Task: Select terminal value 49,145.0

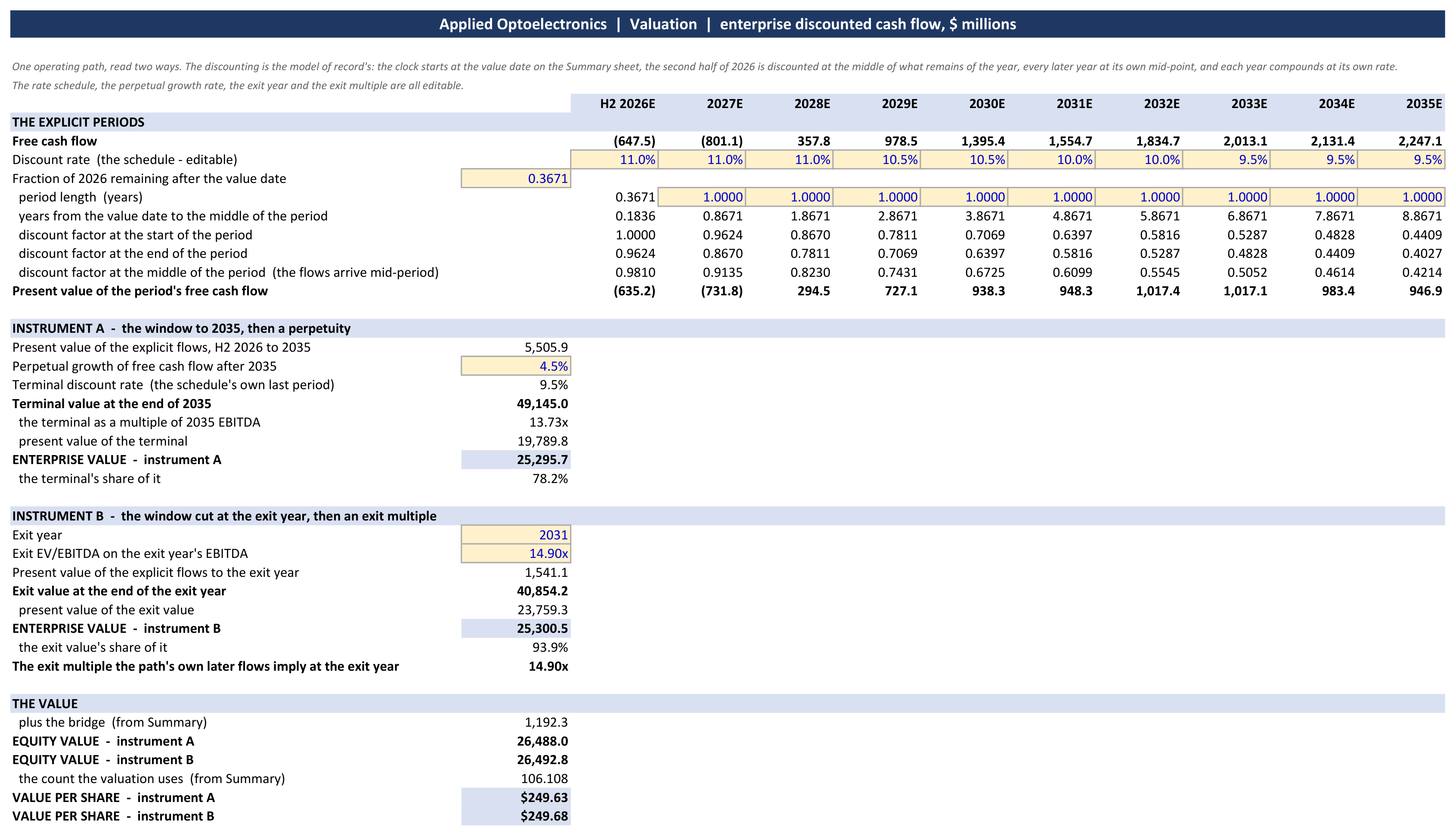Action: [x=542, y=404]
